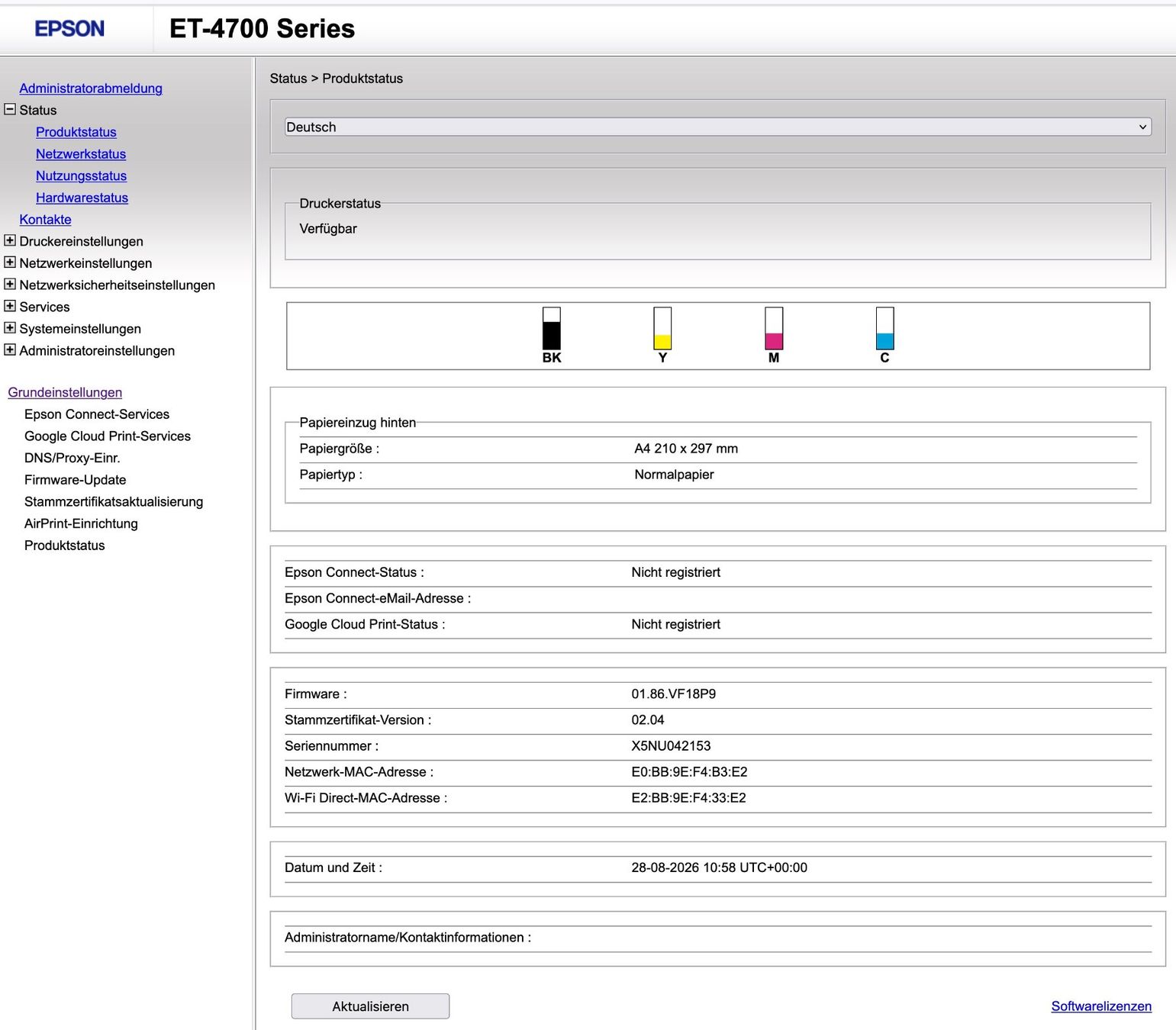1176x1030 pixels.
Task: Expand the Administratoreinstellungen section
Action: coord(10,349)
